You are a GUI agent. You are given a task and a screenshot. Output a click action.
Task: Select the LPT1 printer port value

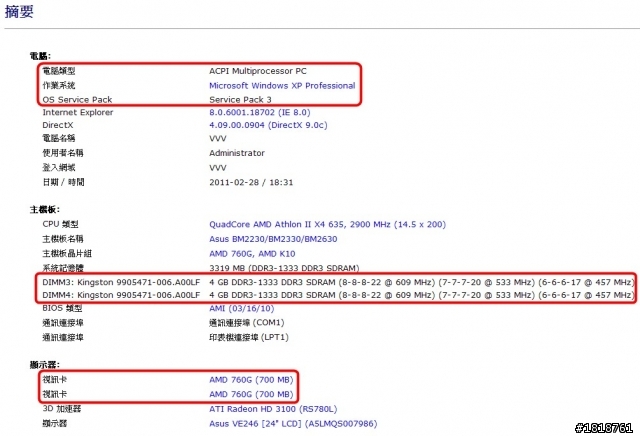coord(249,337)
